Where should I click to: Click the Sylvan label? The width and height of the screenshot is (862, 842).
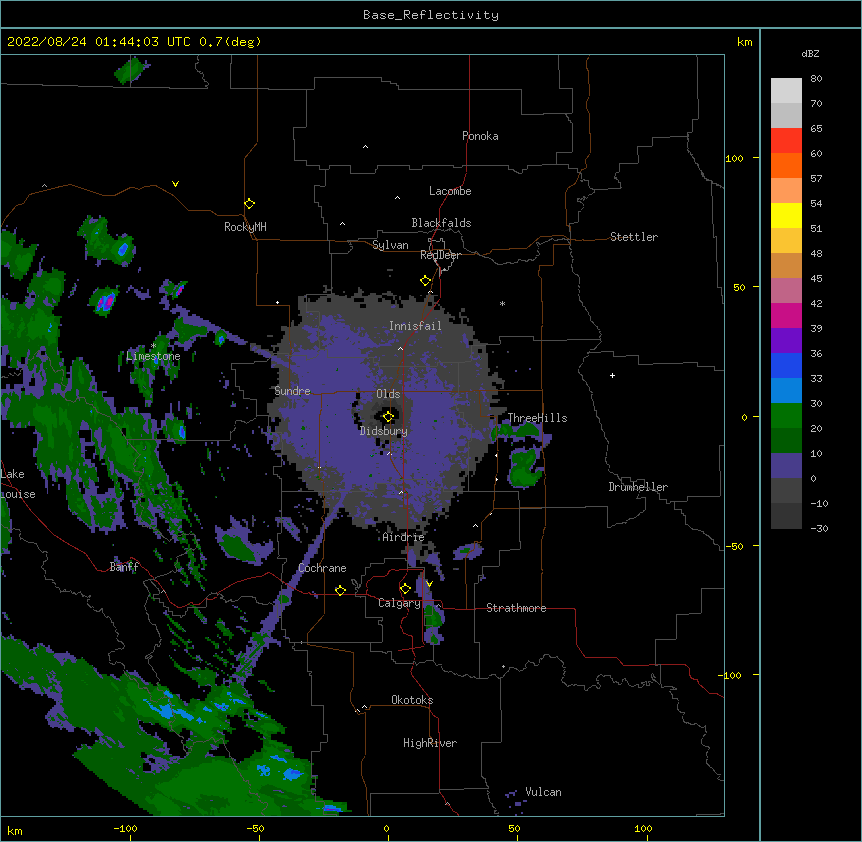click(390, 246)
